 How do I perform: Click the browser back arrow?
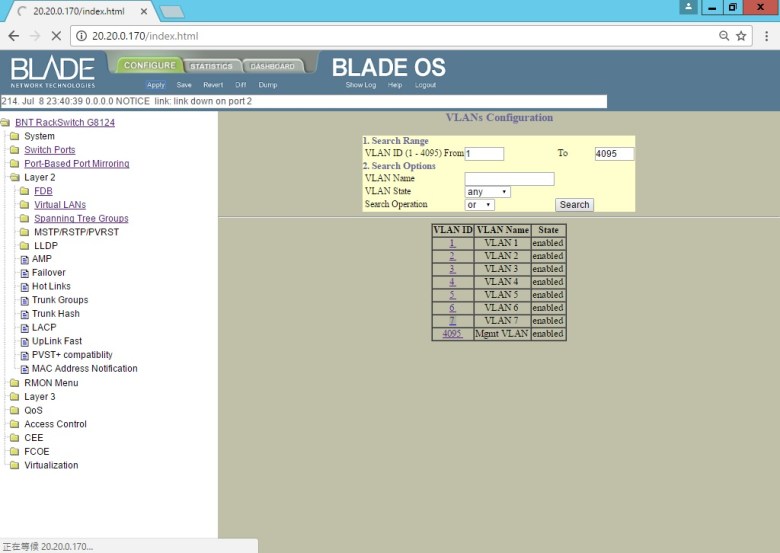(x=13, y=35)
